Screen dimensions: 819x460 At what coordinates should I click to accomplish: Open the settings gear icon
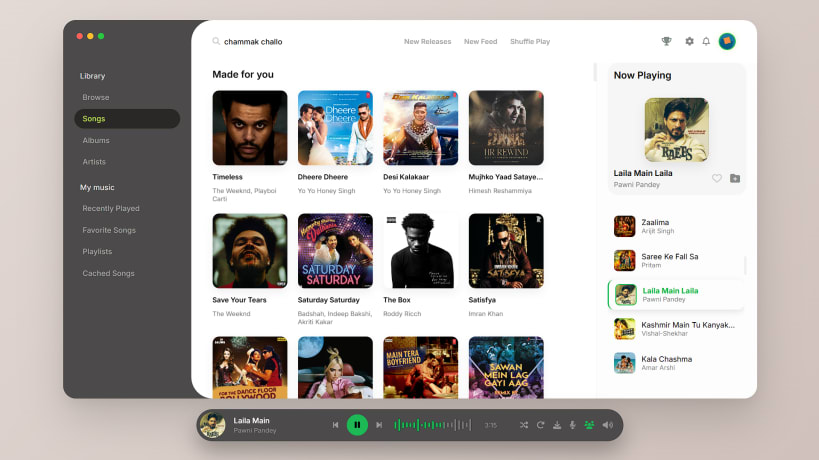point(689,41)
